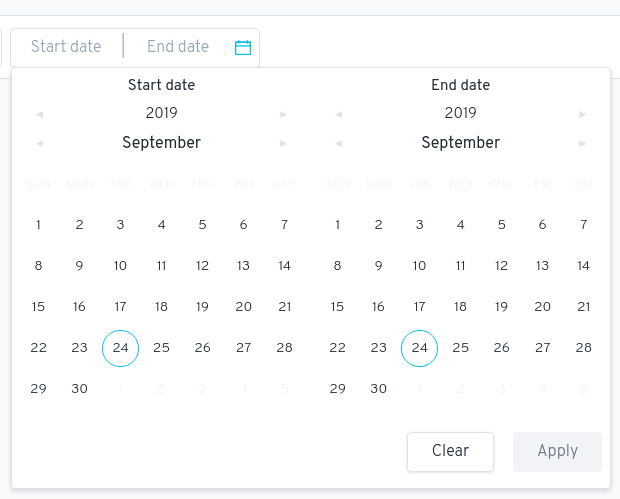
Task: Select September 24 in Start date calendar
Action: [x=121, y=348]
